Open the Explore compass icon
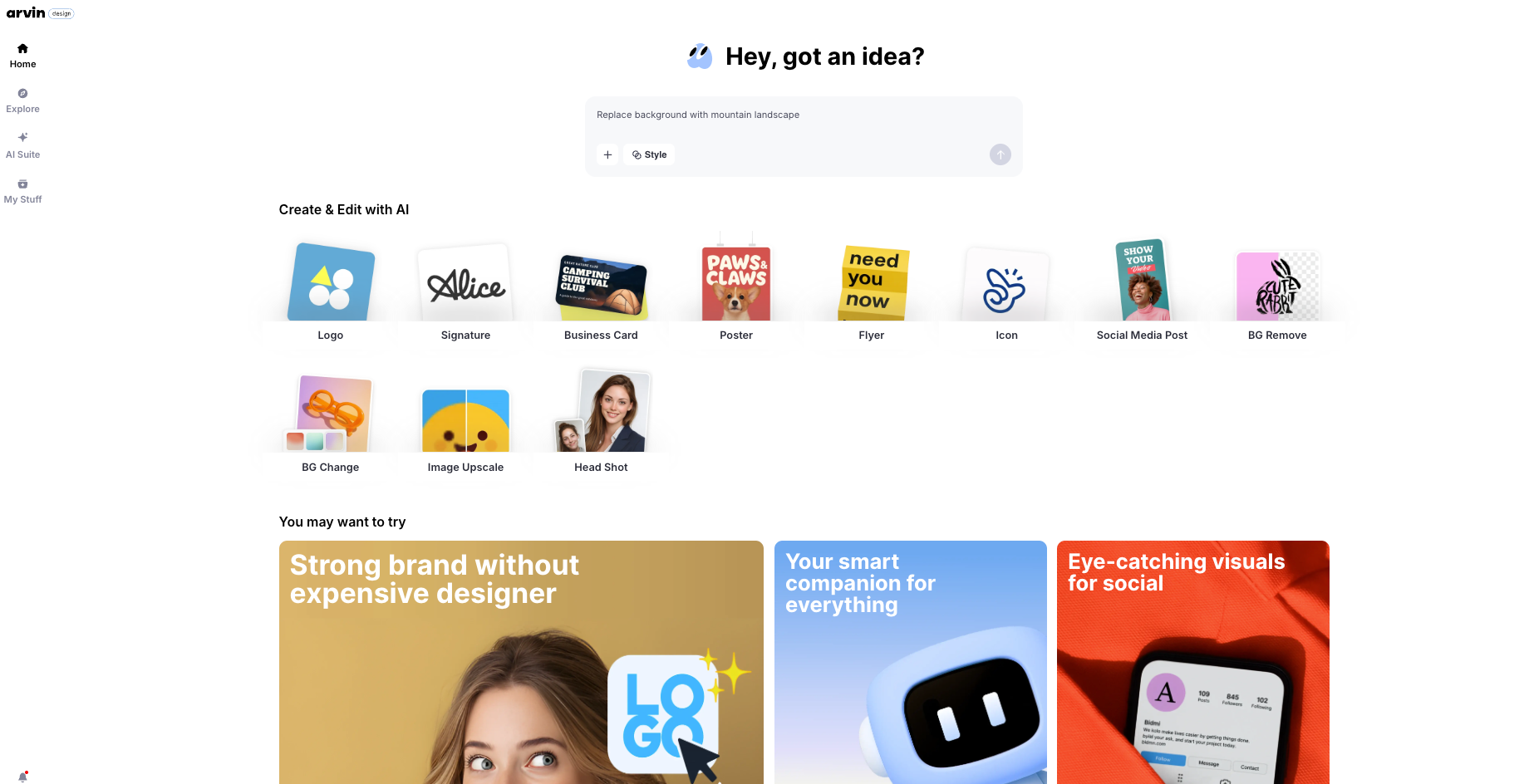The width and height of the screenshot is (1524, 784). [22, 94]
